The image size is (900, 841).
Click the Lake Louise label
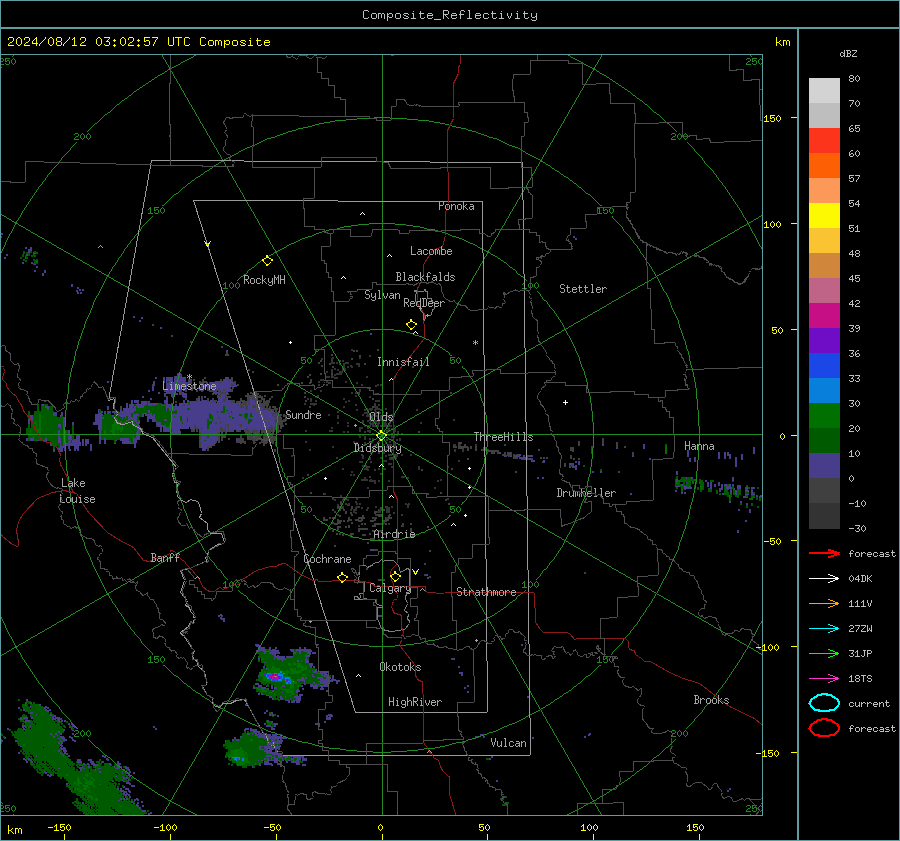click(x=77, y=491)
